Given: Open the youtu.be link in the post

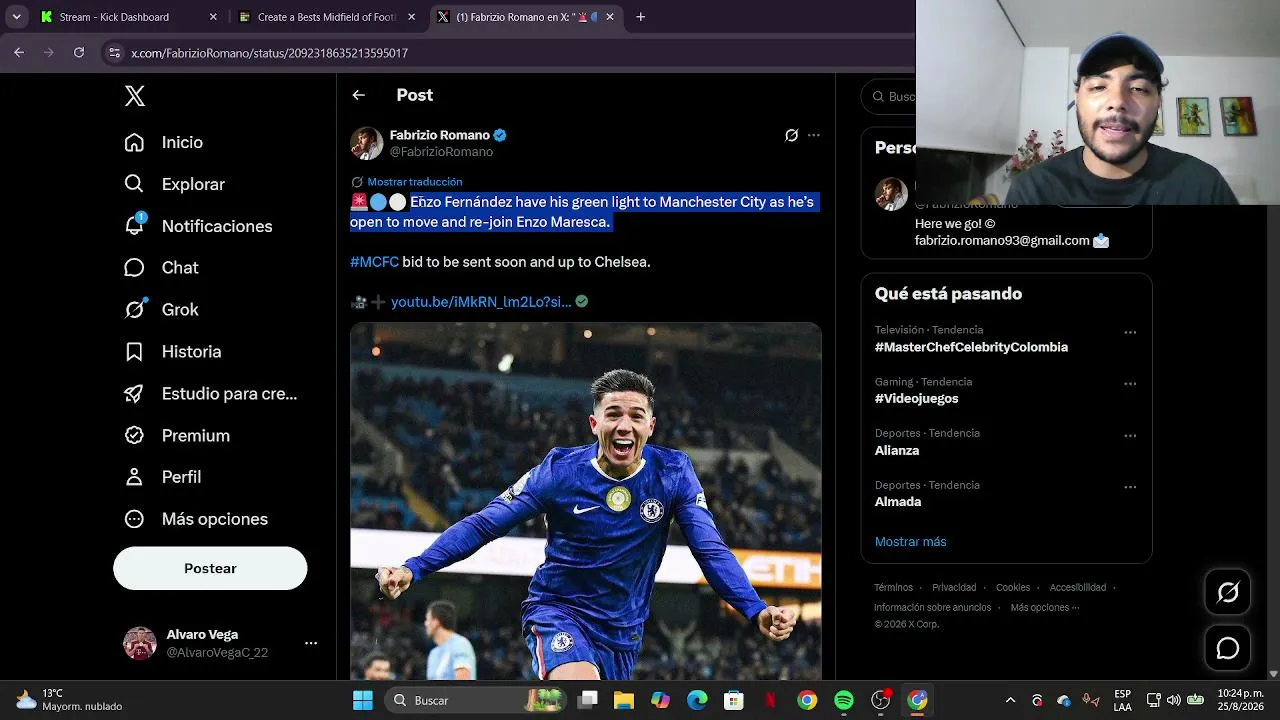Looking at the screenshot, I should click(481, 302).
